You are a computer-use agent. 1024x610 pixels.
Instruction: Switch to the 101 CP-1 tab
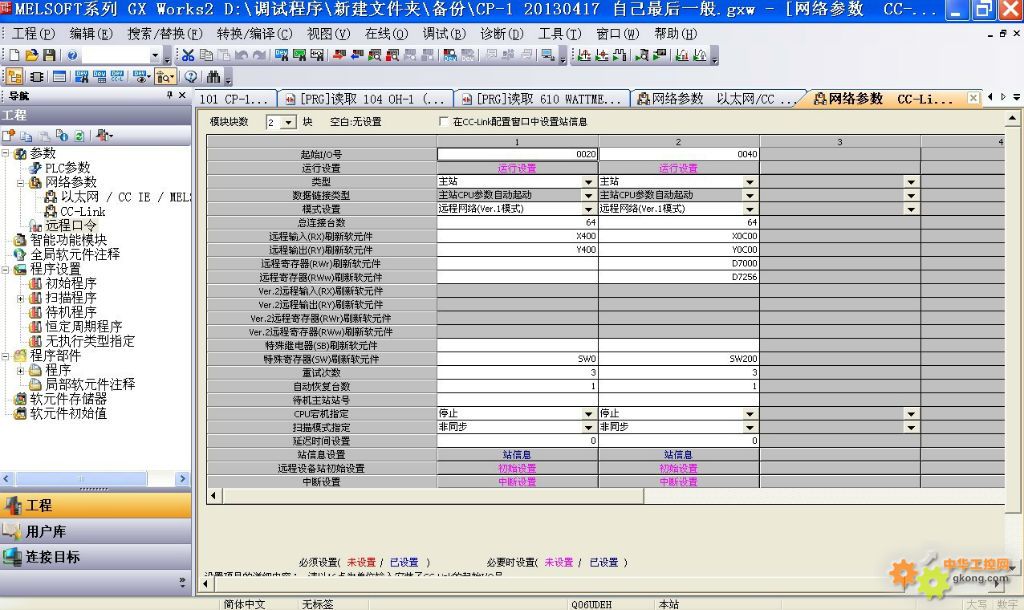(x=234, y=99)
